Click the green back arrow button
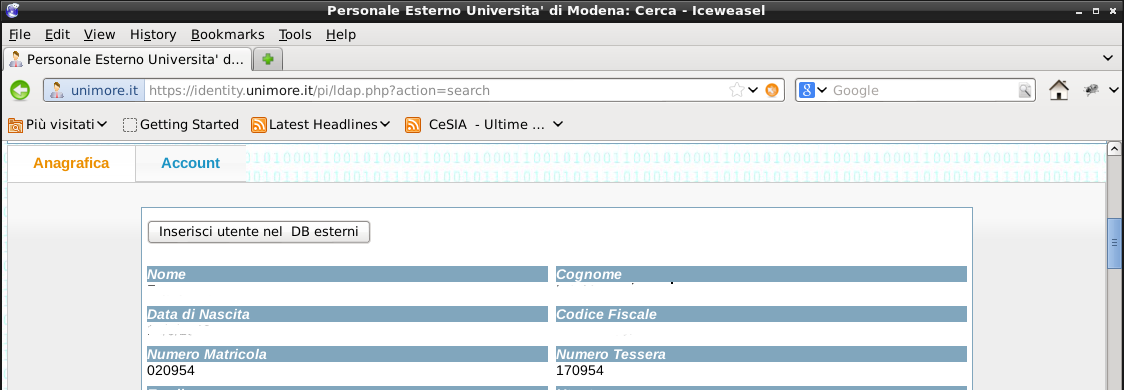1124x390 pixels. pos(20,90)
